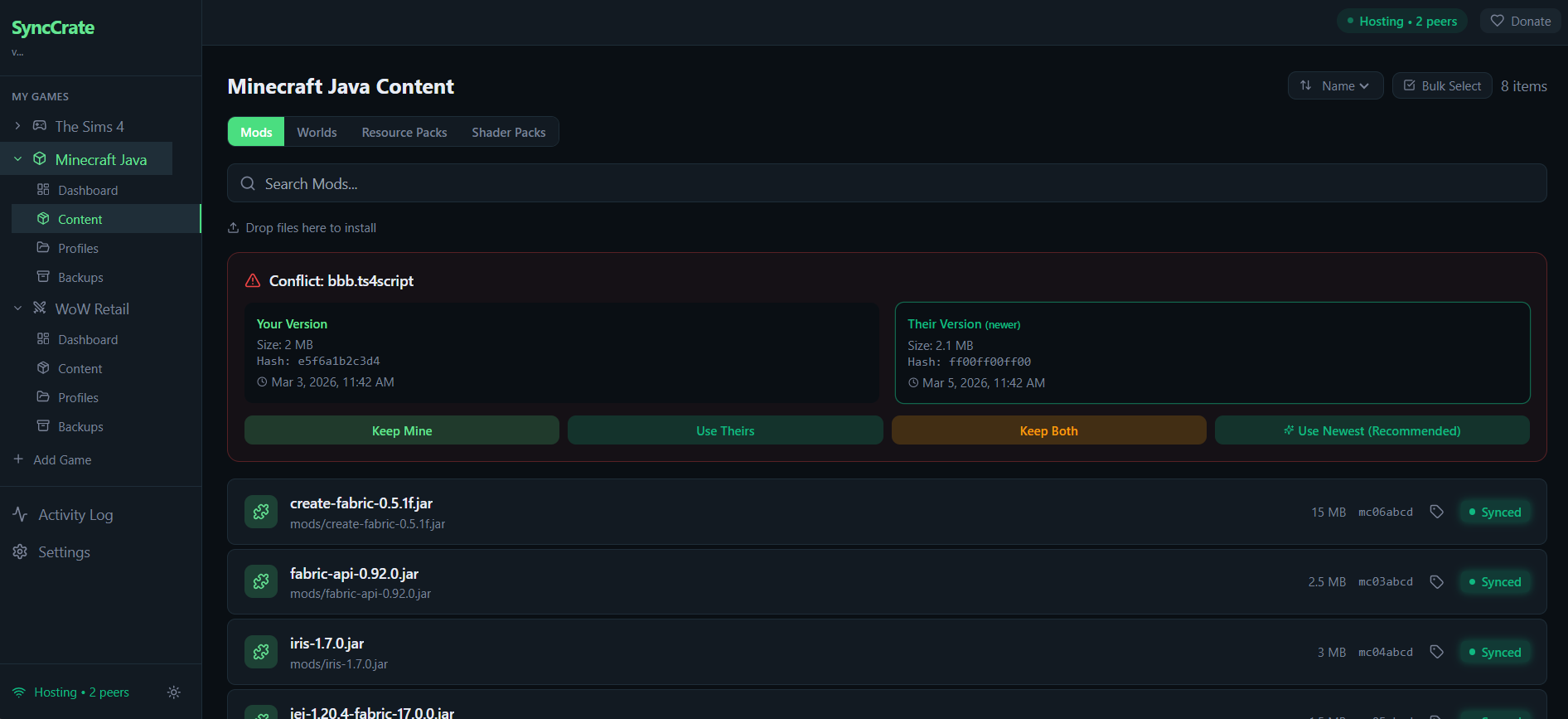Select the Their Version conflict card
The width and height of the screenshot is (1568, 719).
tap(1212, 353)
